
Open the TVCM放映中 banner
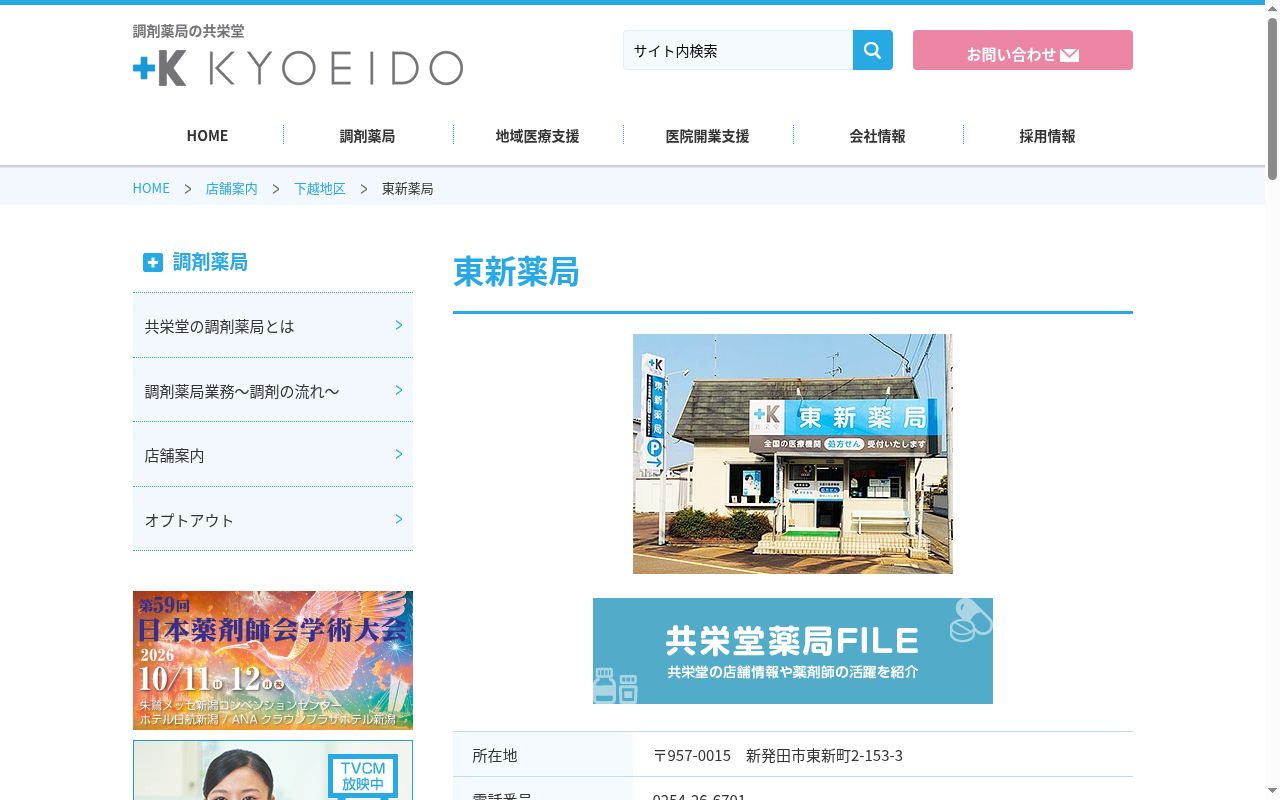(x=273, y=770)
